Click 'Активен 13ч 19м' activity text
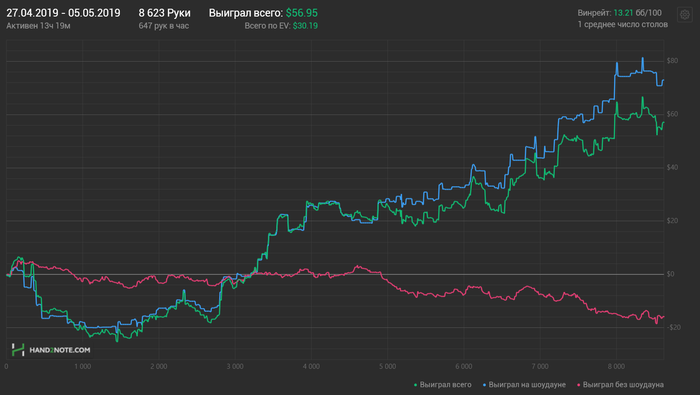This screenshot has width=700, height=395. pyautogui.click(x=38, y=26)
